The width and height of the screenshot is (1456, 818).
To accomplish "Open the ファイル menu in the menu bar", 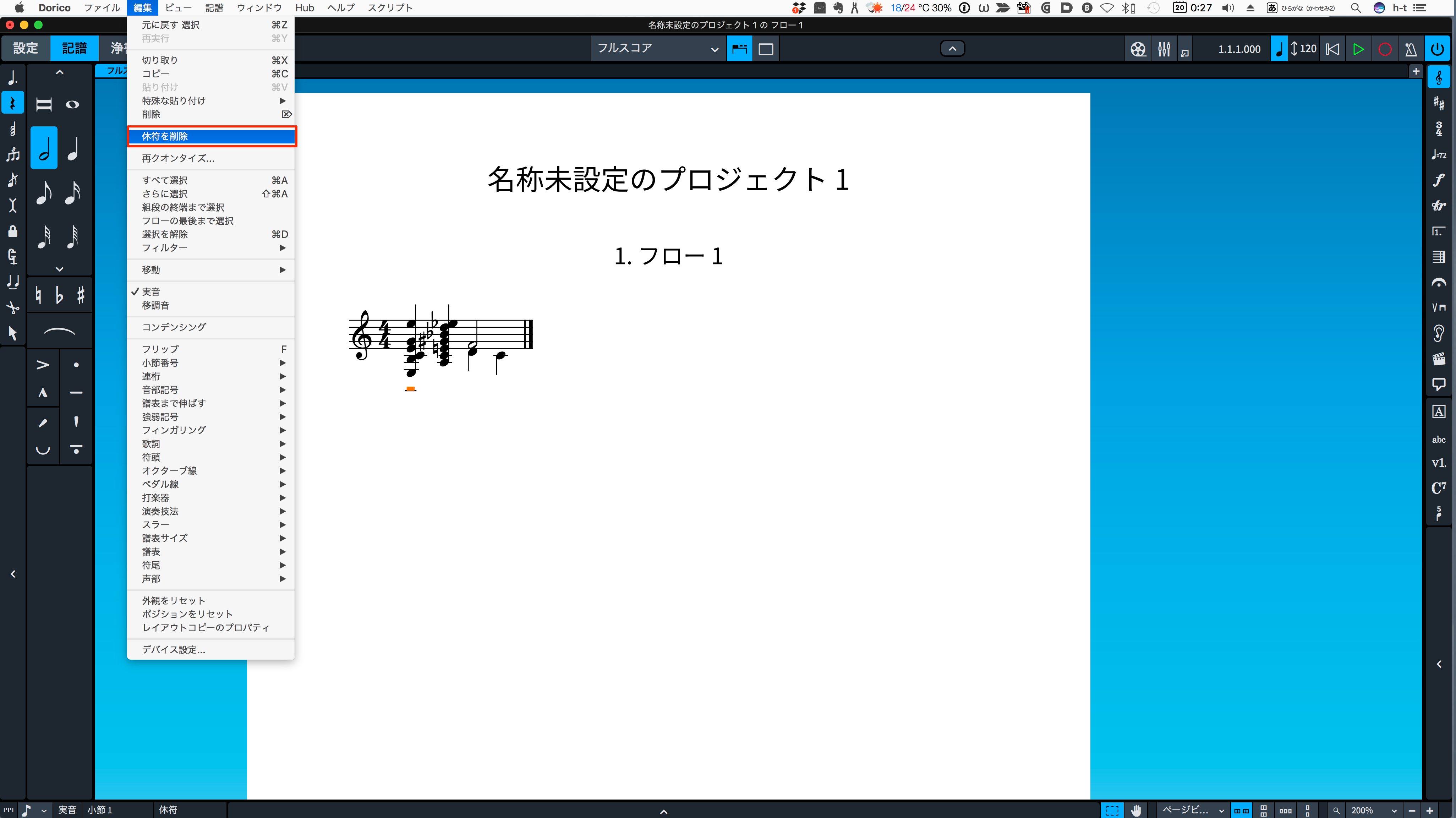I will [102, 8].
